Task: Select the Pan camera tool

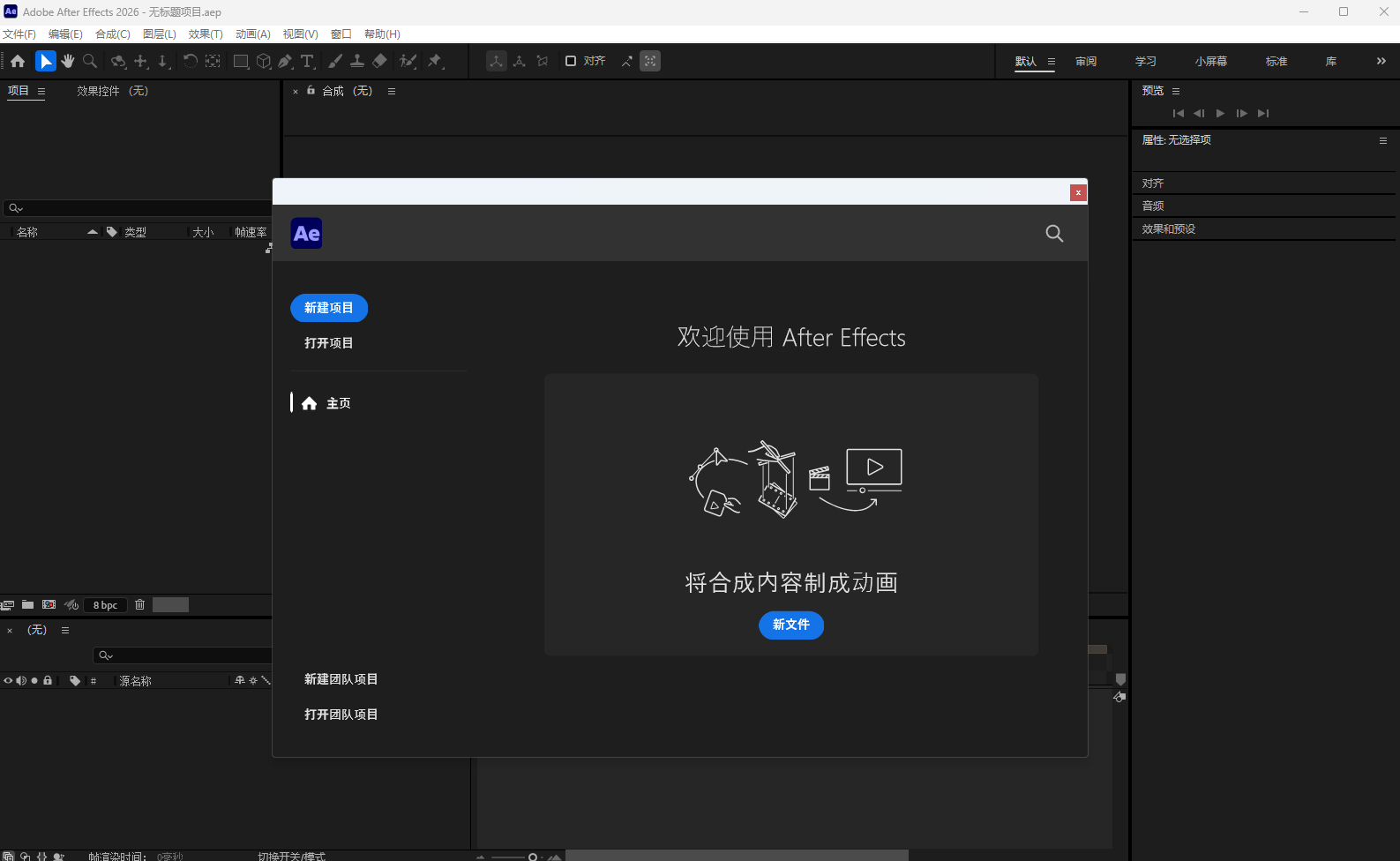Action: (141, 61)
